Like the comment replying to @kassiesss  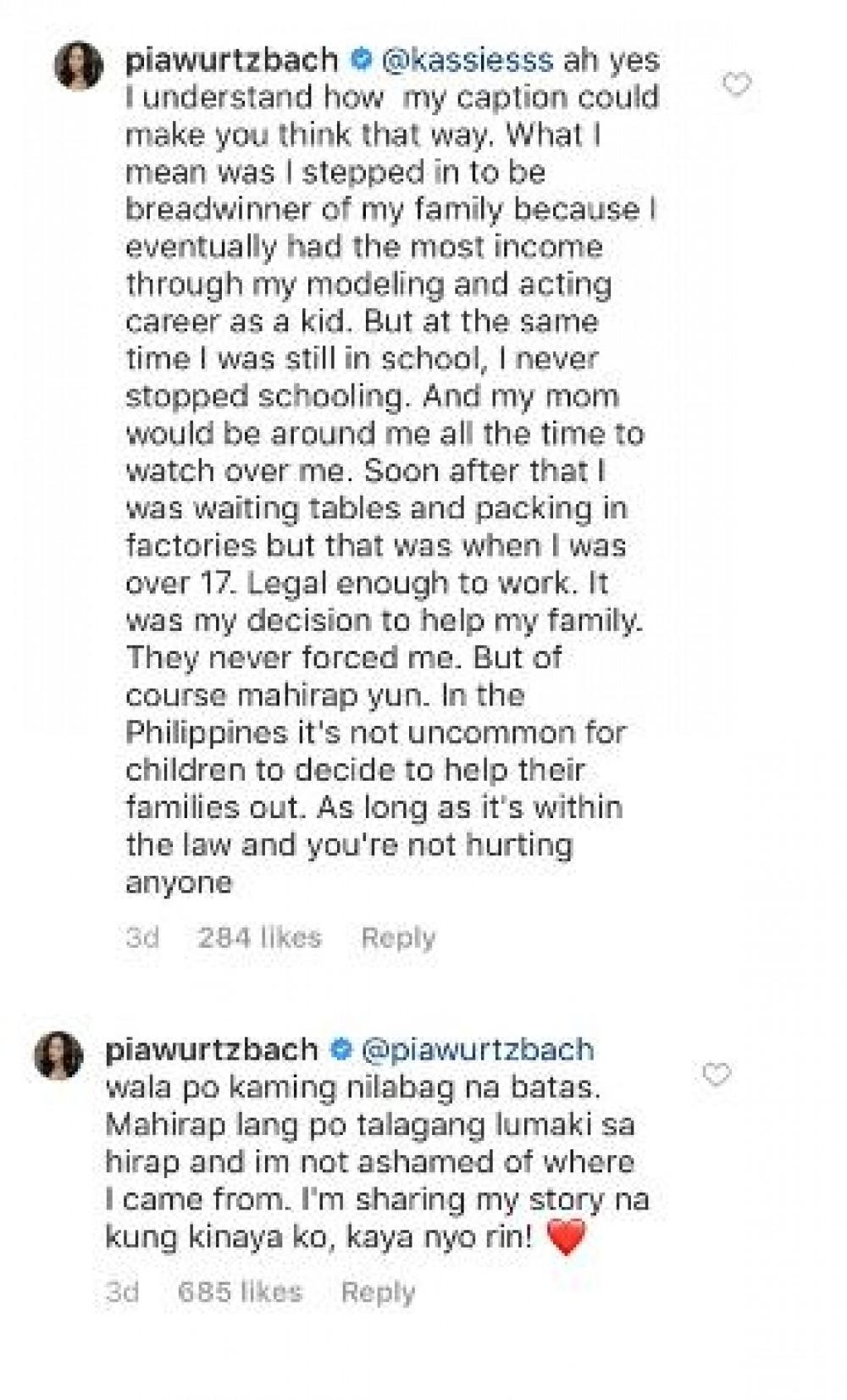click(x=737, y=85)
